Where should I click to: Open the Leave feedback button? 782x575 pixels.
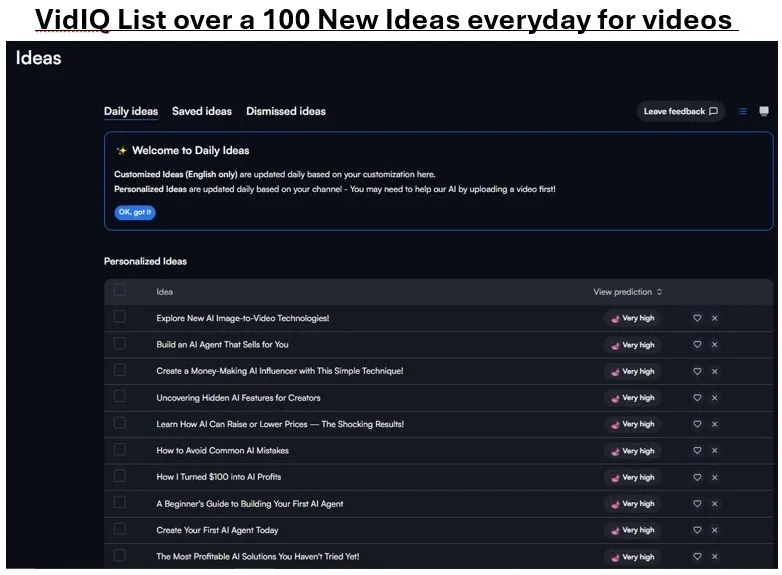[681, 111]
